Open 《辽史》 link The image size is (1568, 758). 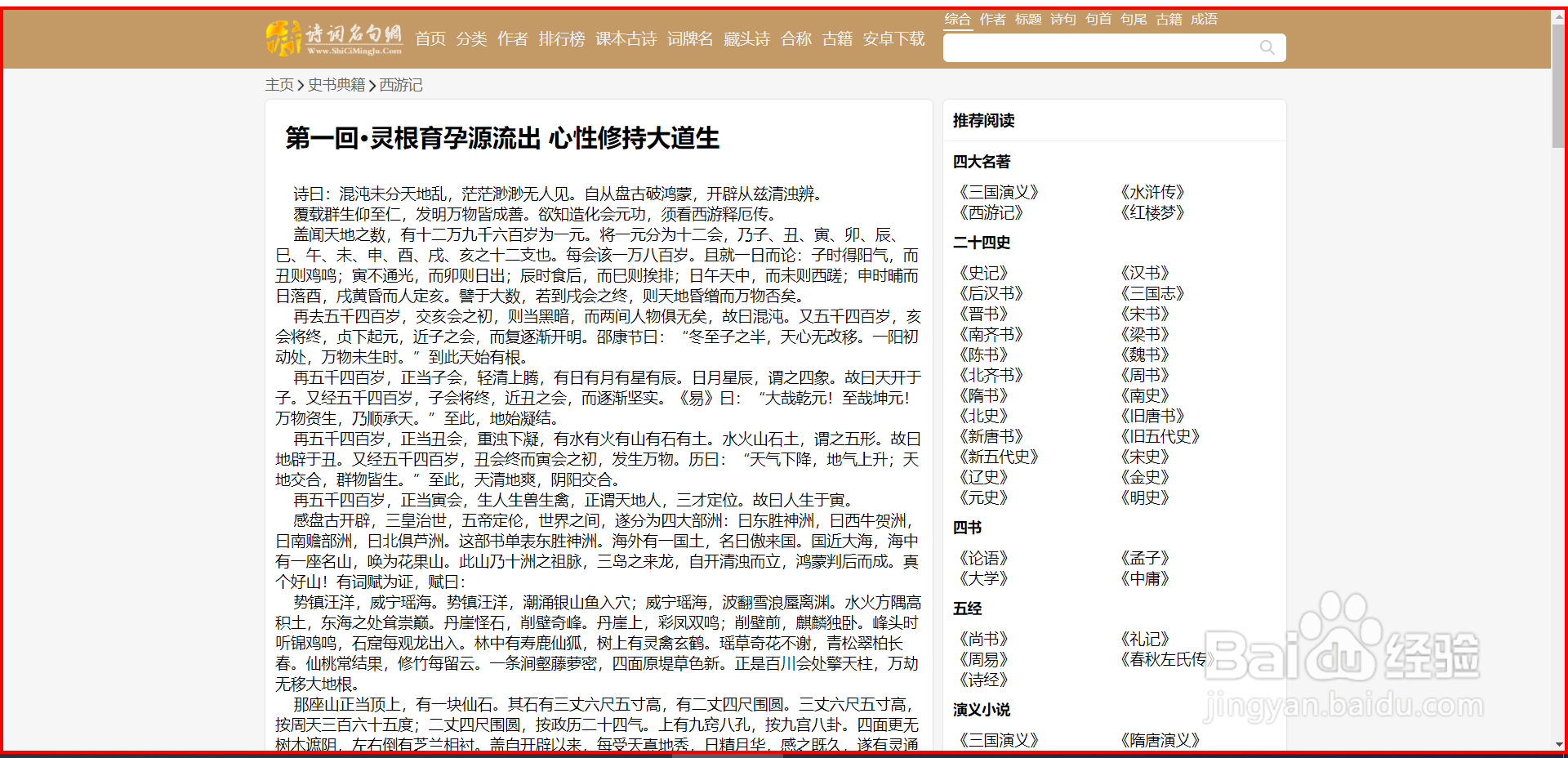click(x=984, y=477)
